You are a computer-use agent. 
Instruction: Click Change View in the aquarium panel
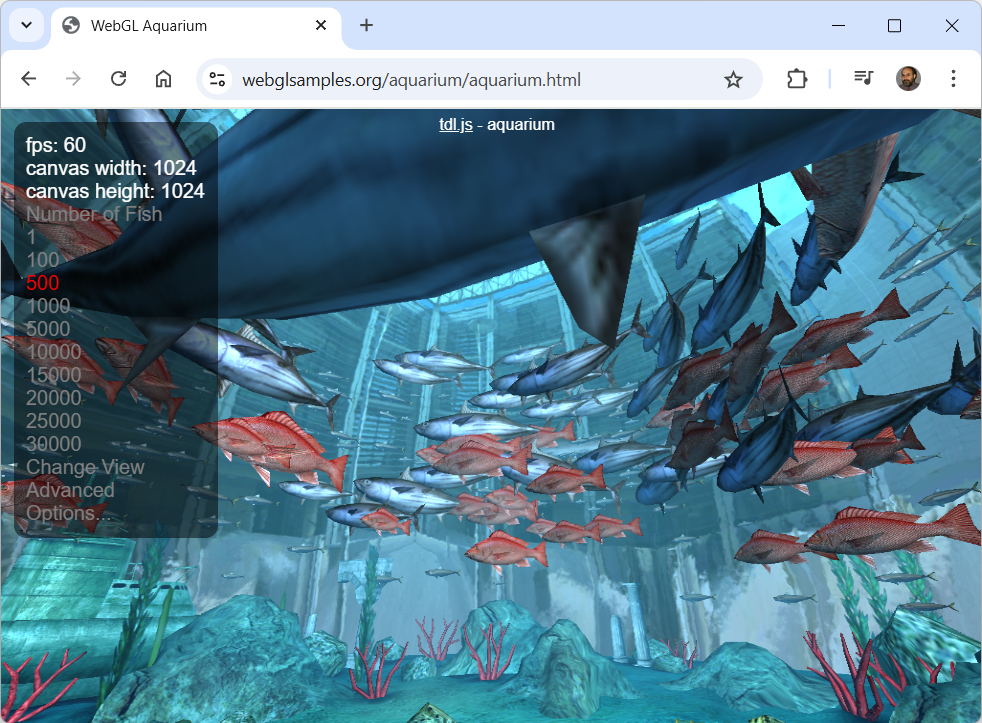pyautogui.click(x=85, y=467)
